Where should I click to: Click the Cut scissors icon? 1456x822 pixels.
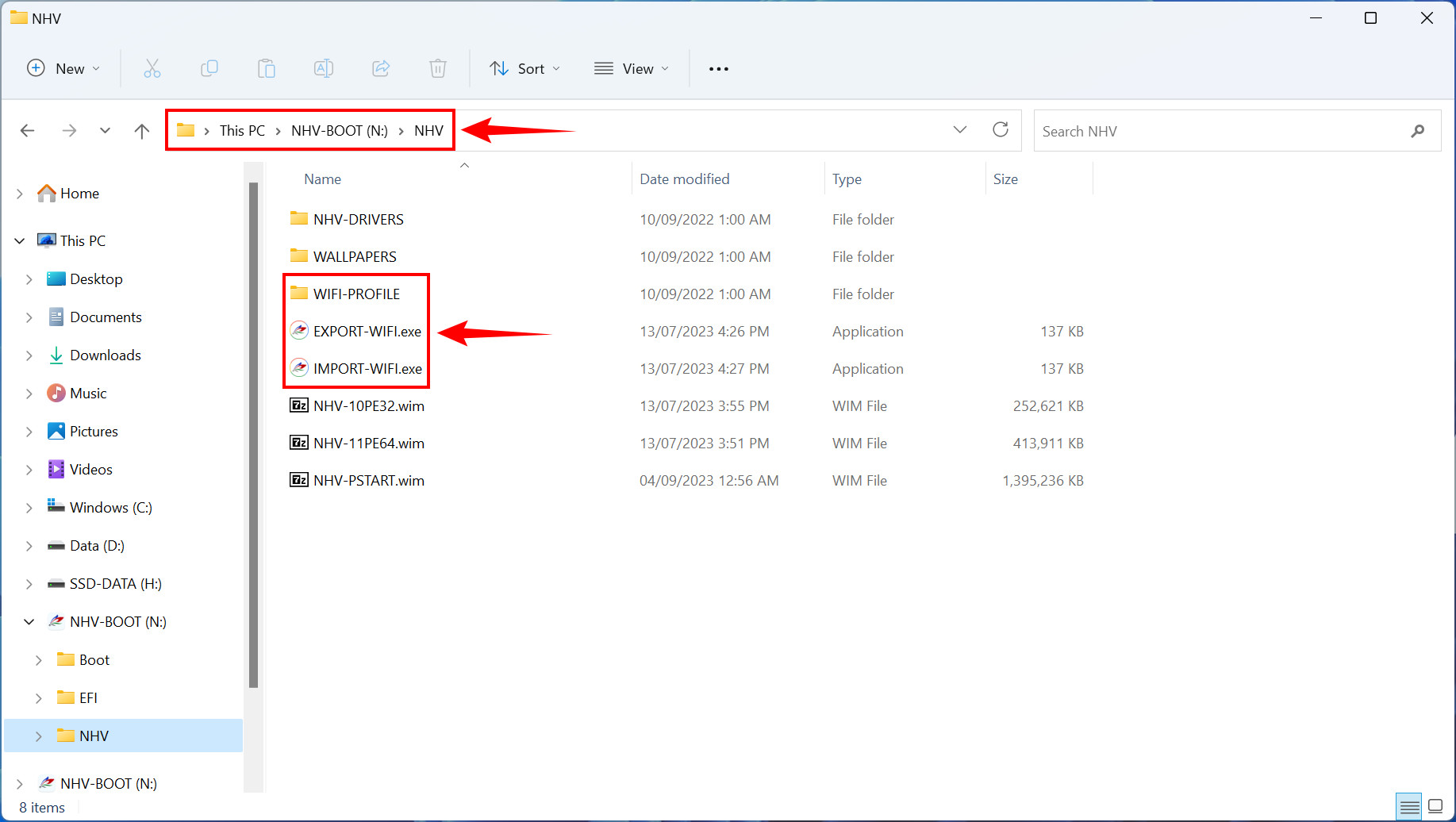point(152,69)
